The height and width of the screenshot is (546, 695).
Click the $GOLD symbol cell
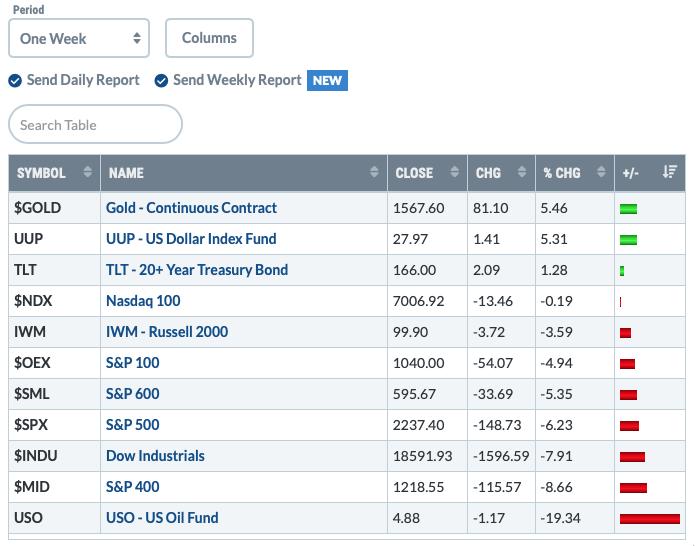point(55,208)
